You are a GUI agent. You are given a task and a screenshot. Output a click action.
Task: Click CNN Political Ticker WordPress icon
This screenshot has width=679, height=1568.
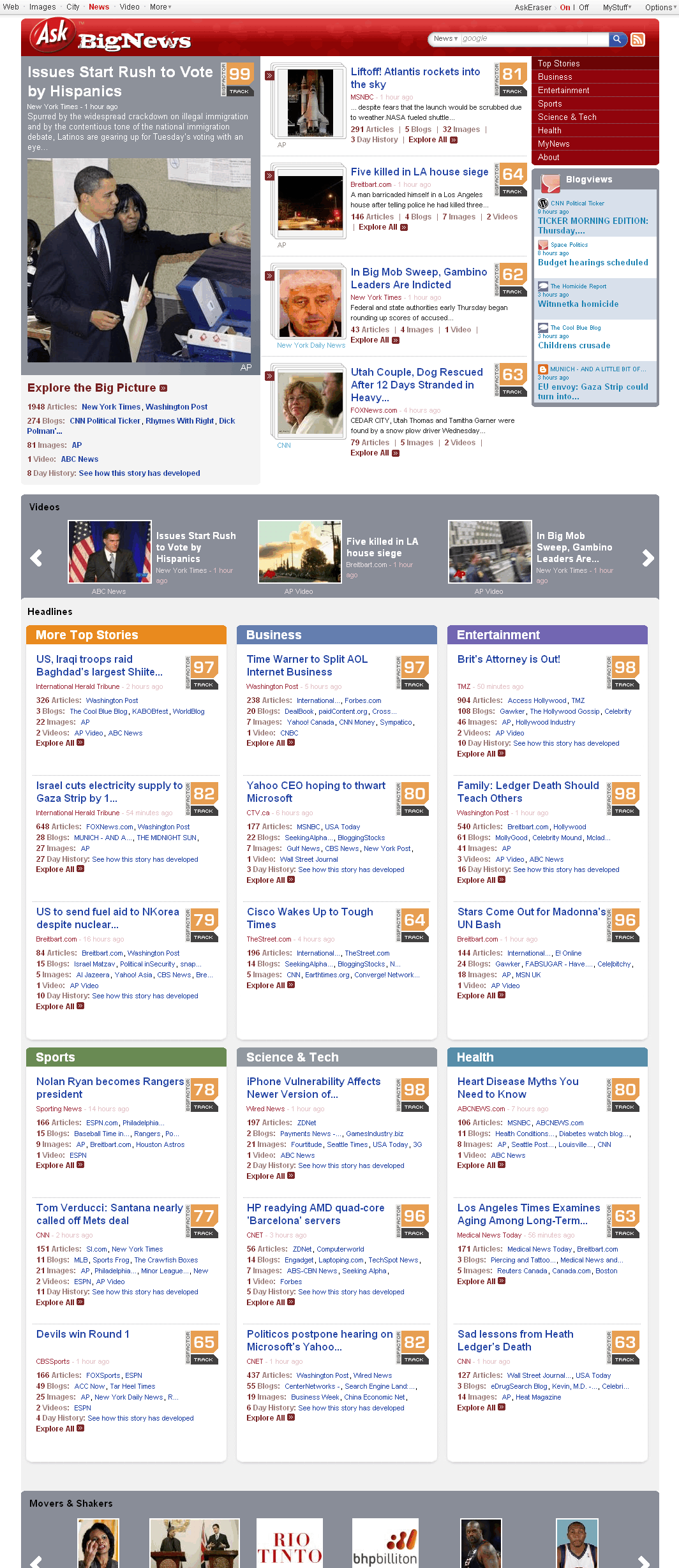(543, 203)
